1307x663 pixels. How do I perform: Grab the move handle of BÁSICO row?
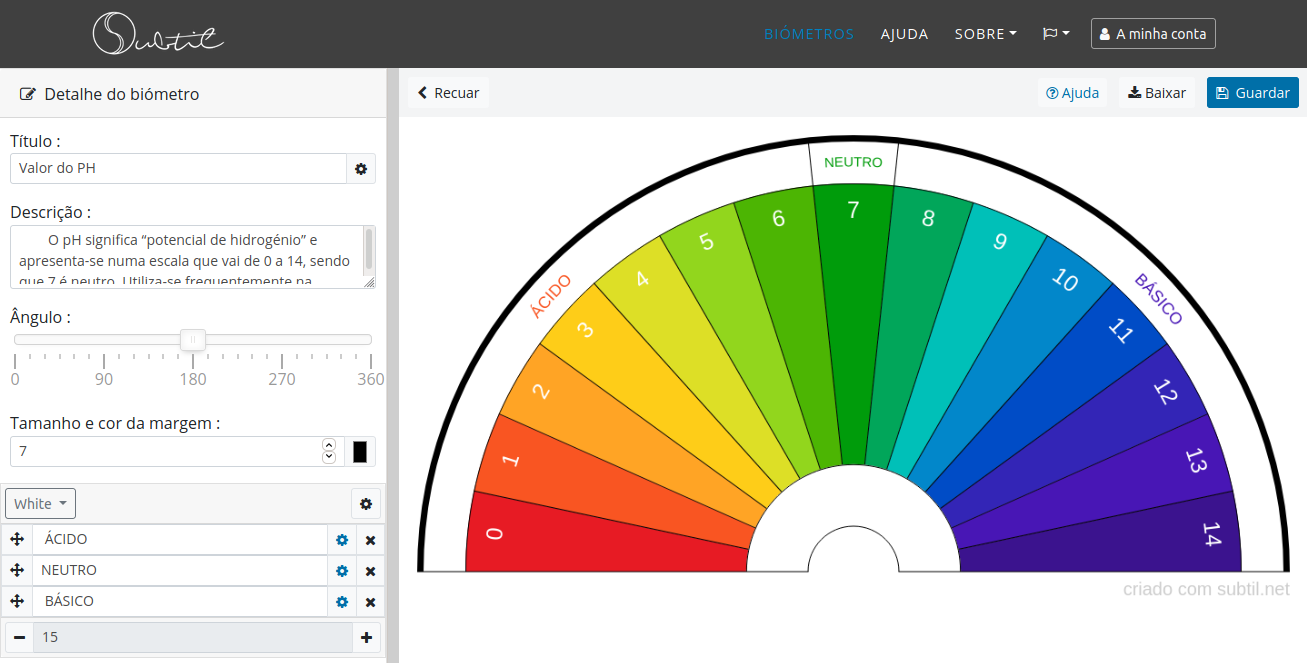(17, 602)
